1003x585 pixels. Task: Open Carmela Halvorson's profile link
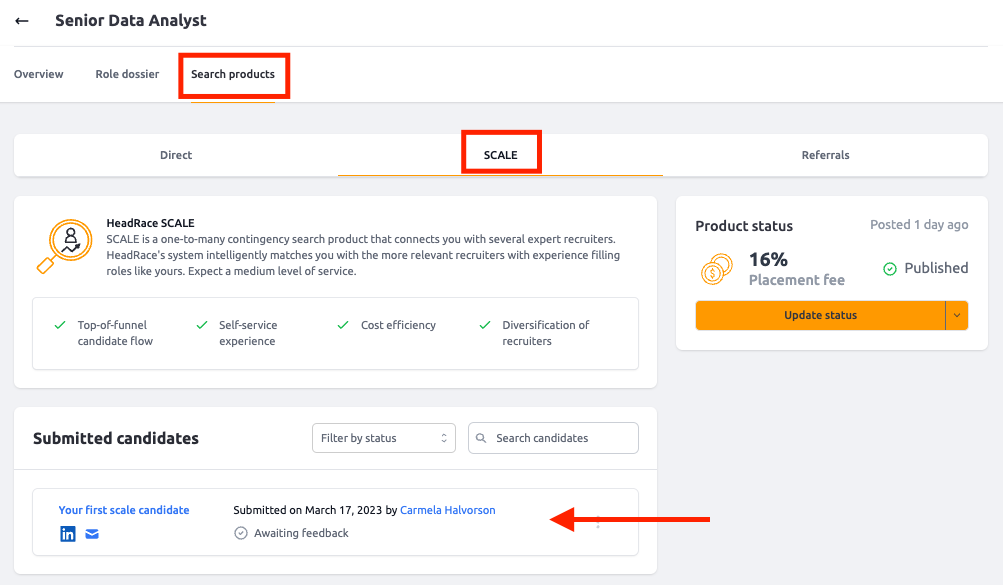click(448, 510)
